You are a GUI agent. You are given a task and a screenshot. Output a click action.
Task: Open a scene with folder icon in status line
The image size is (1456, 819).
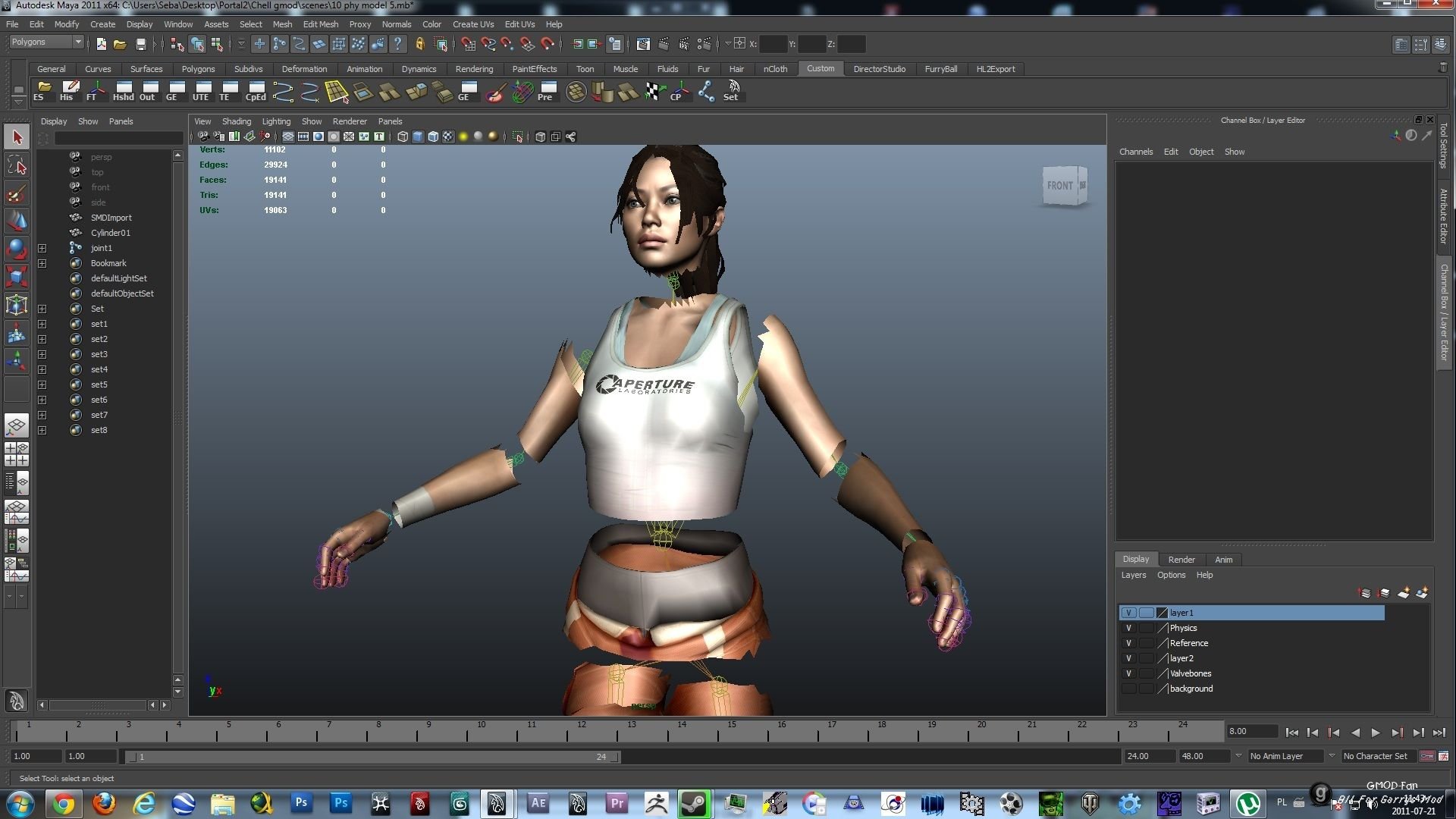[120, 44]
